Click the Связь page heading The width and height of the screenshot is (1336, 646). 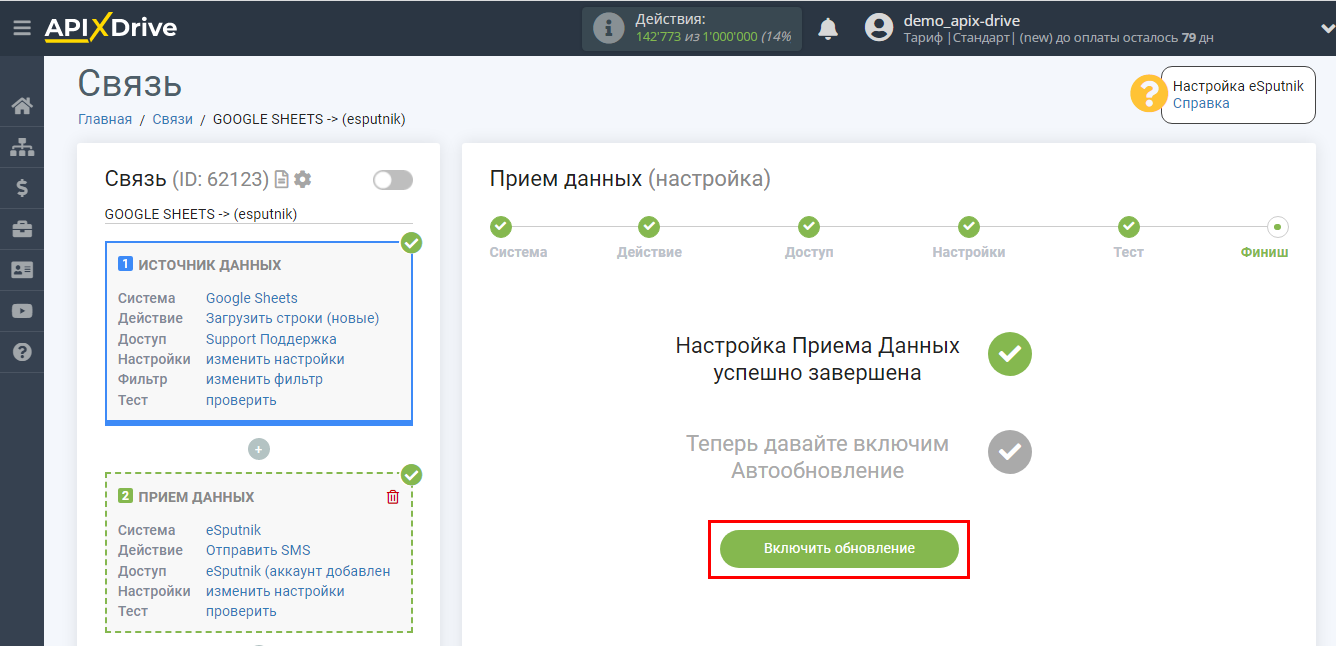coord(130,83)
